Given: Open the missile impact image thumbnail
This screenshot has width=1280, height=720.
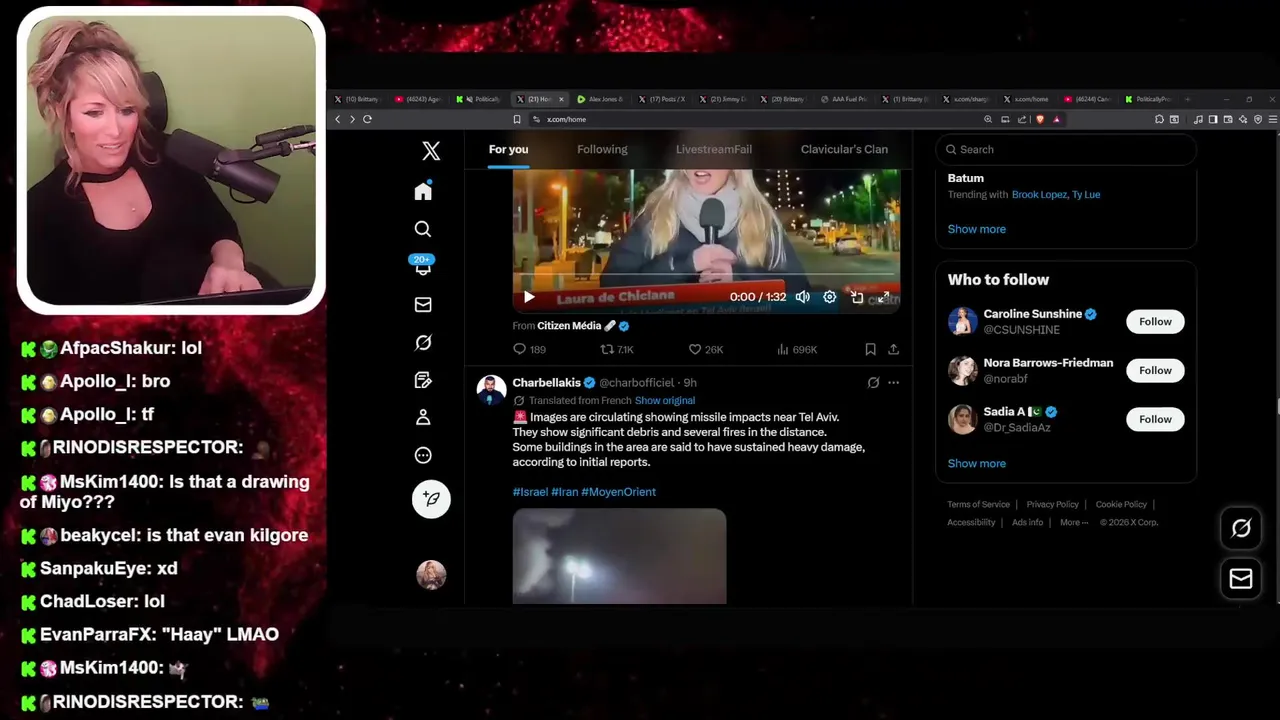Looking at the screenshot, I should pos(619,556).
